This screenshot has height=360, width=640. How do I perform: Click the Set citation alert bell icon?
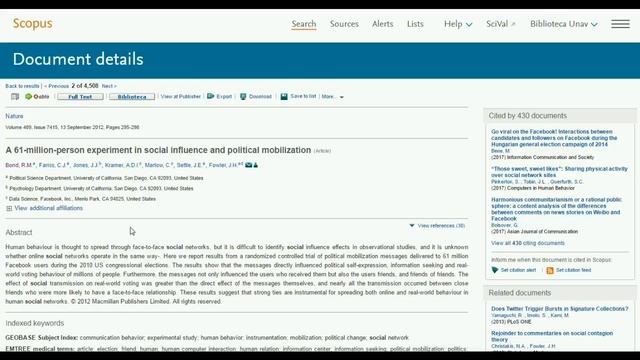(495, 270)
